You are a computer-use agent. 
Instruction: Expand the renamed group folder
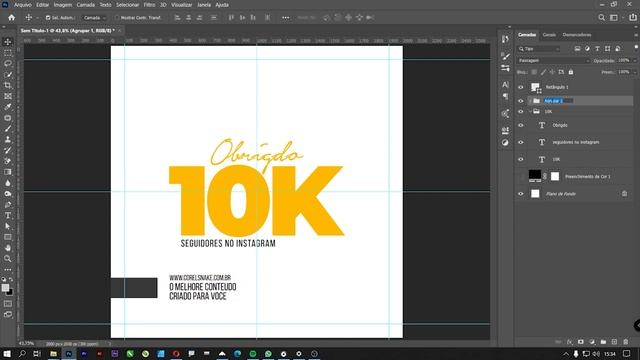pyautogui.click(x=530, y=100)
